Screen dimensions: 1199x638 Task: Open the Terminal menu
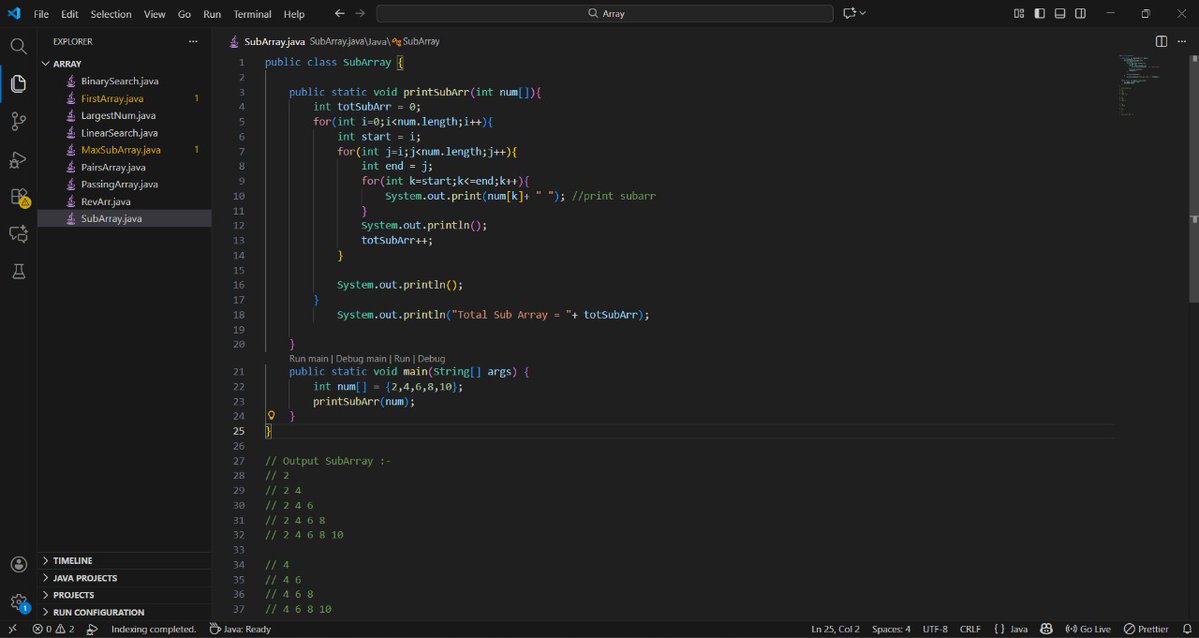coord(252,13)
